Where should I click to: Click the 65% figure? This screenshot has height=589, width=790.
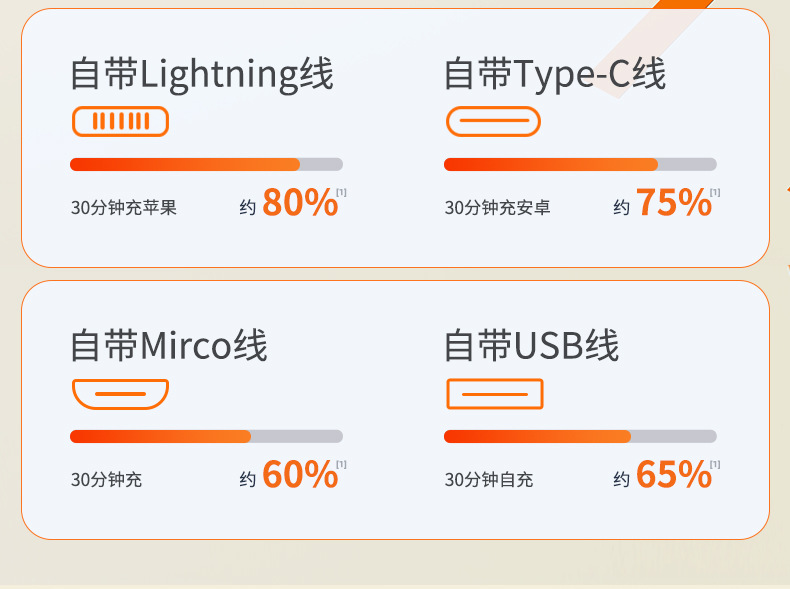(674, 475)
